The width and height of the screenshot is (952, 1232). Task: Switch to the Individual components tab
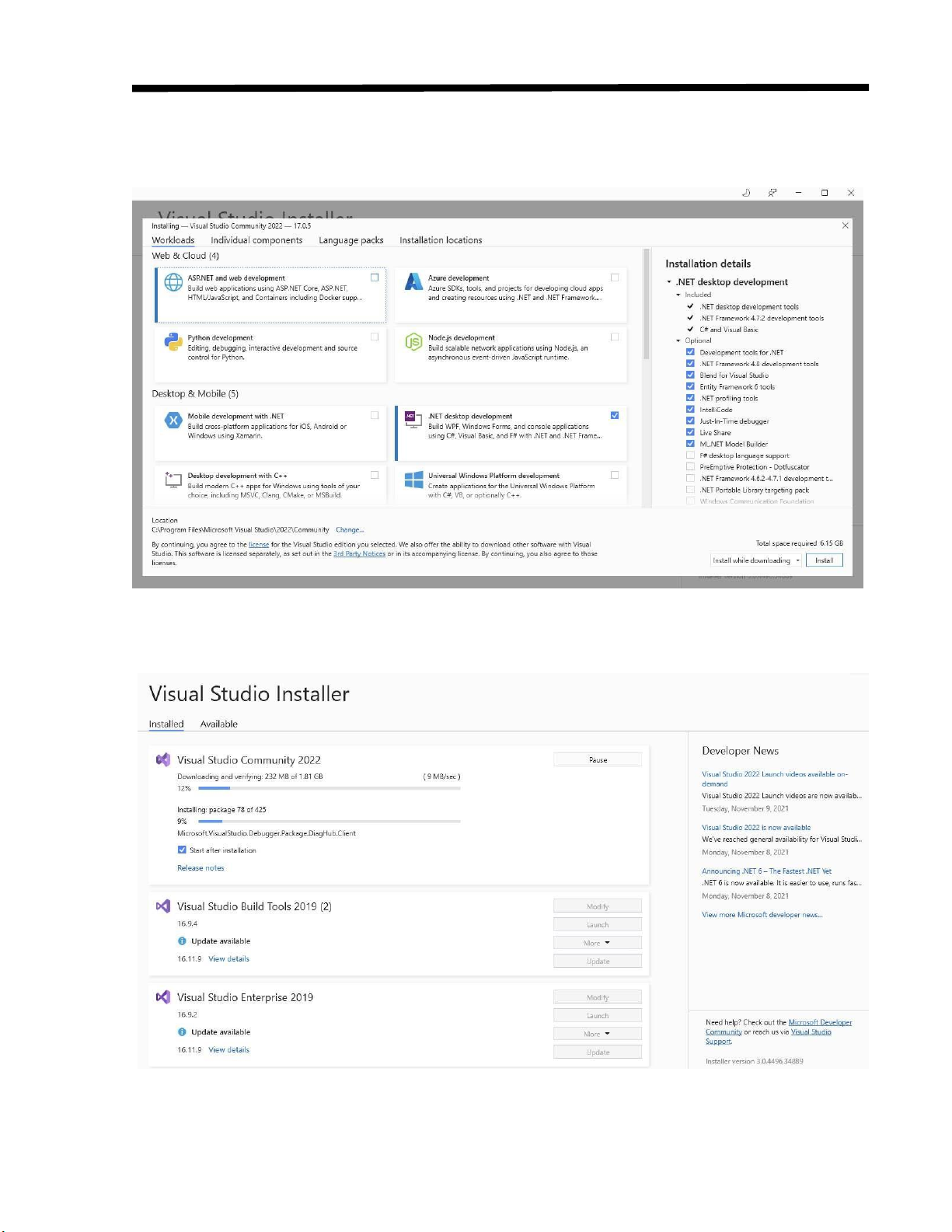[256, 240]
